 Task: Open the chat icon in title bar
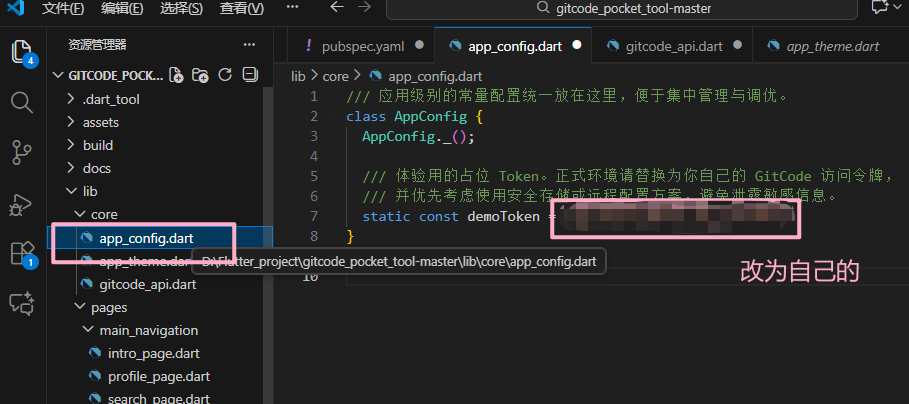tap(880, 8)
